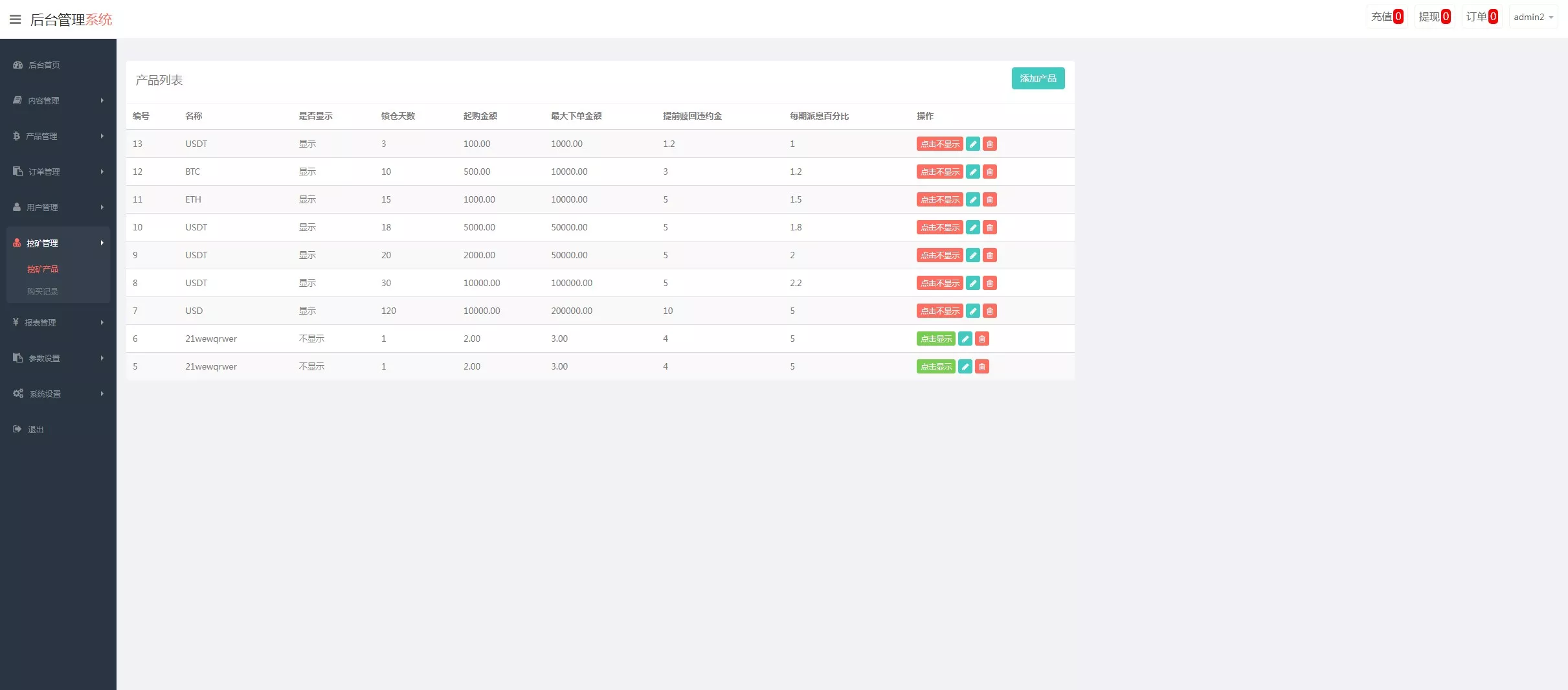Image resolution: width=1568 pixels, height=690 pixels.
Task: Expand the 内容管理 sidebar menu
Action: 58,100
